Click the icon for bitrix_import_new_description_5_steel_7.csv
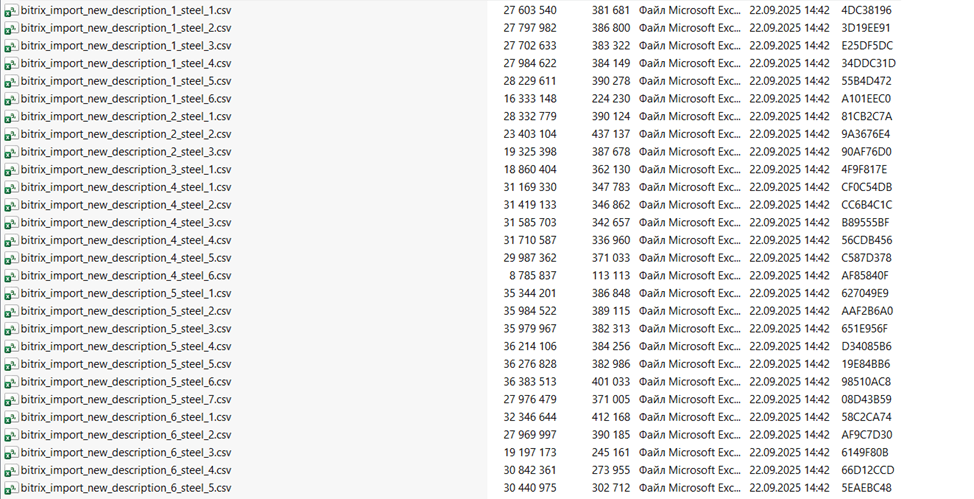Screen dimensions: 974x499 pyautogui.click(x=11, y=400)
